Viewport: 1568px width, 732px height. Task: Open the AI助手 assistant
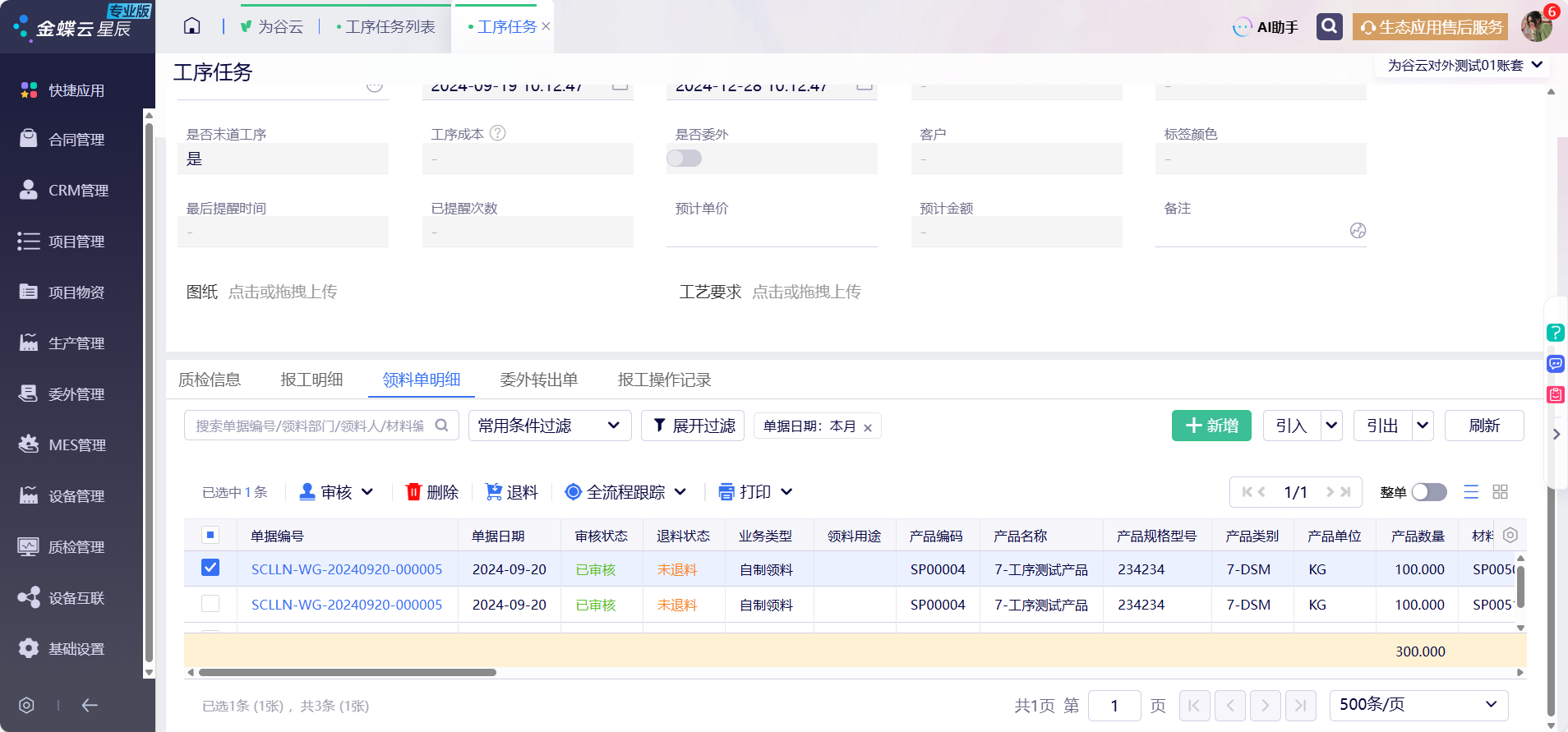[x=1266, y=27]
